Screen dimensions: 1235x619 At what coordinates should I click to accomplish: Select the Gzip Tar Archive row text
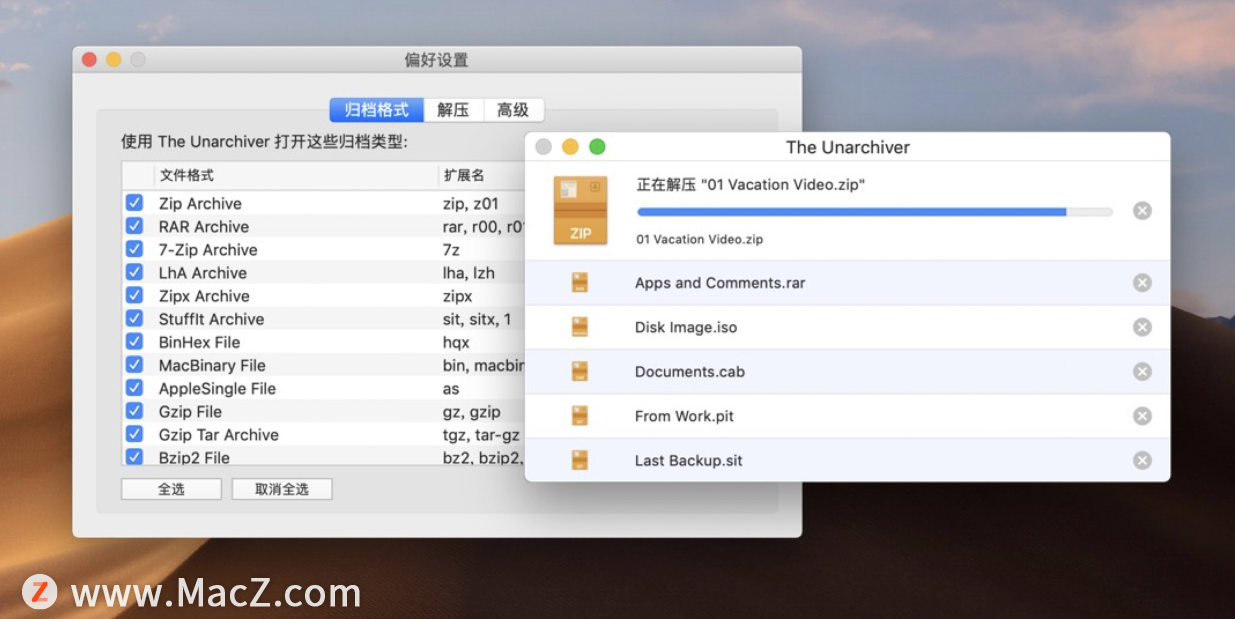[219, 434]
